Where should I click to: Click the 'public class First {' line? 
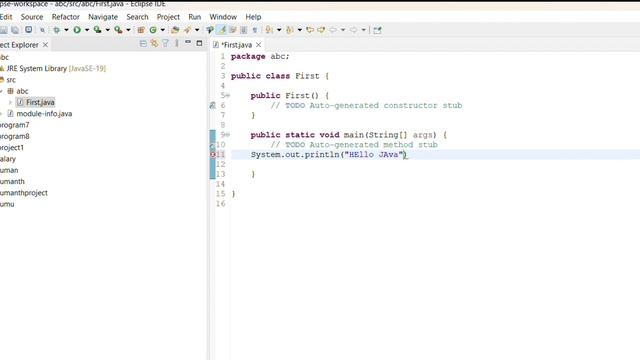[280, 76]
